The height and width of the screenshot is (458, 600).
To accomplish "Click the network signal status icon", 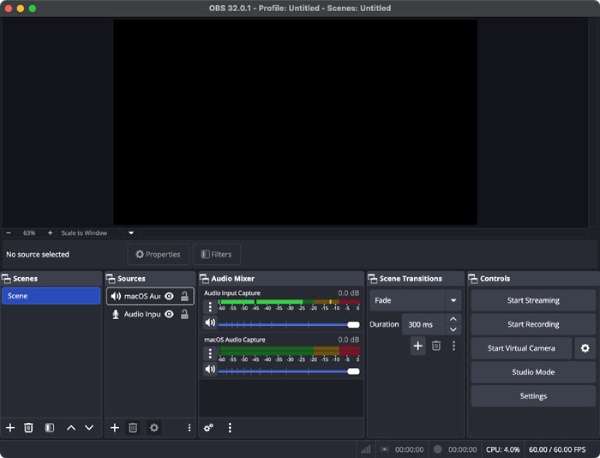I will [x=366, y=449].
